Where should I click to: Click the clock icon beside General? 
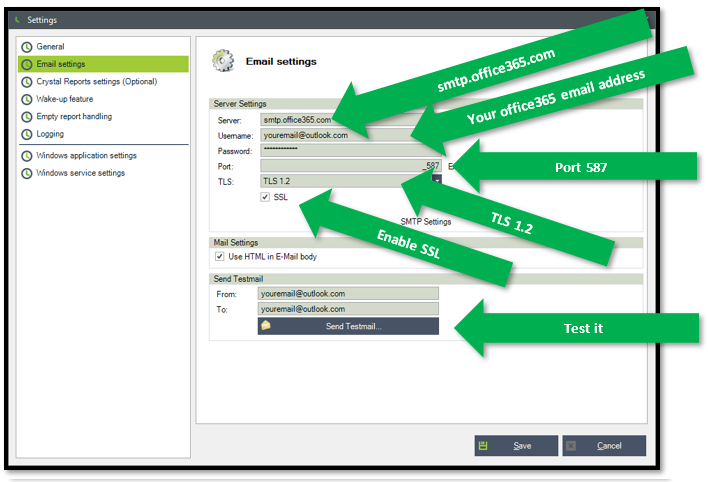click(x=27, y=47)
